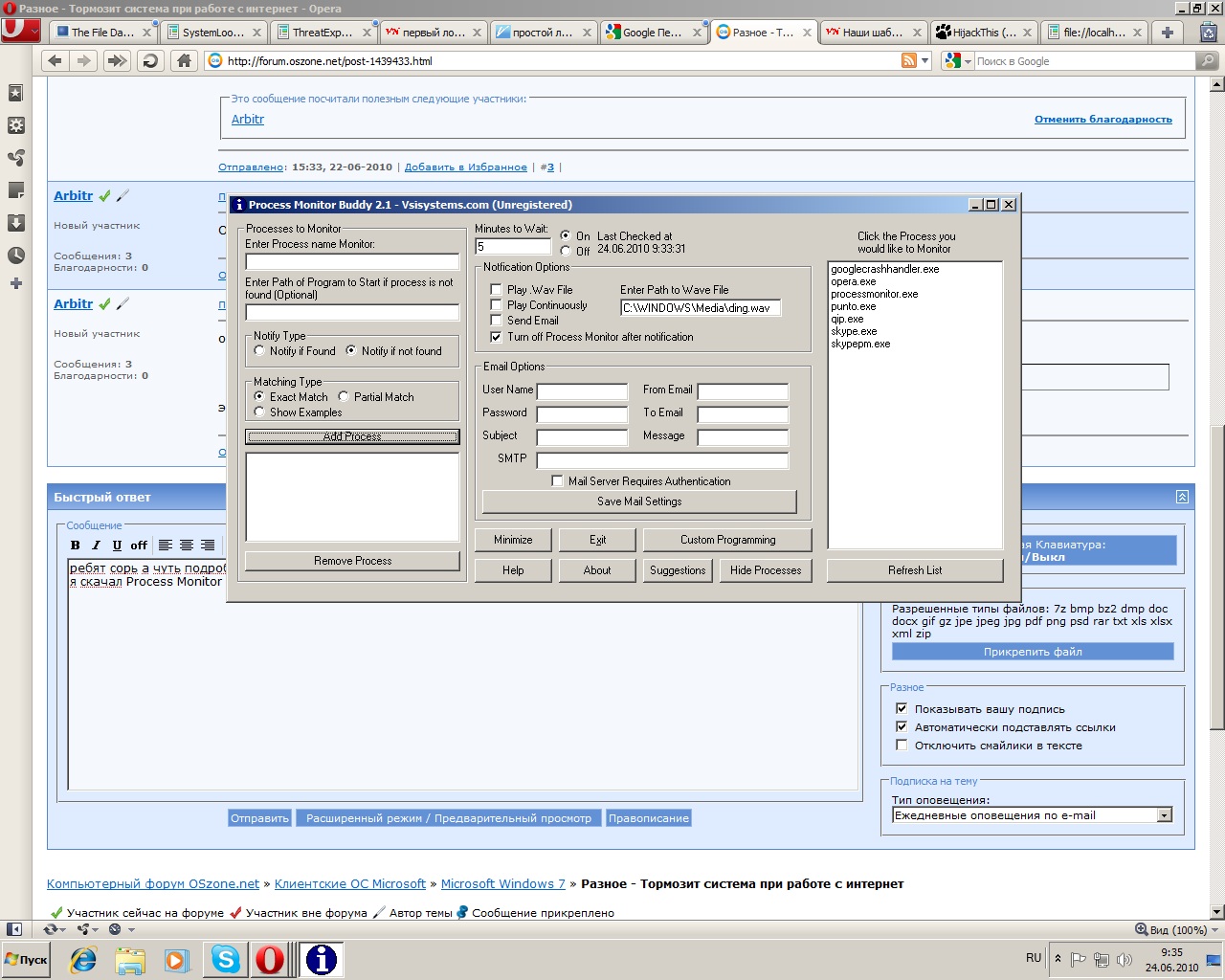Turn monitoring Off with the Off radio
1225x980 pixels.
coord(566,252)
